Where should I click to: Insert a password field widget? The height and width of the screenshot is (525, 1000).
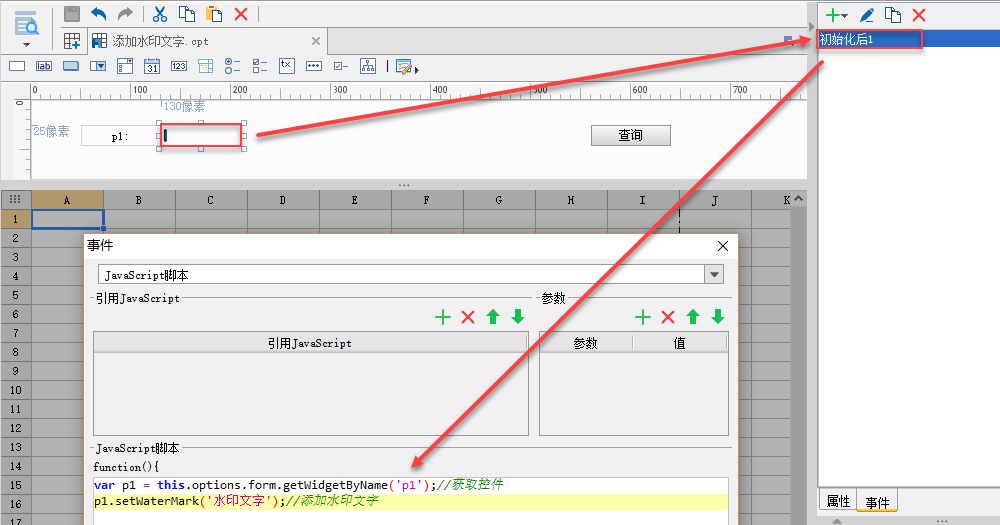[x=314, y=66]
